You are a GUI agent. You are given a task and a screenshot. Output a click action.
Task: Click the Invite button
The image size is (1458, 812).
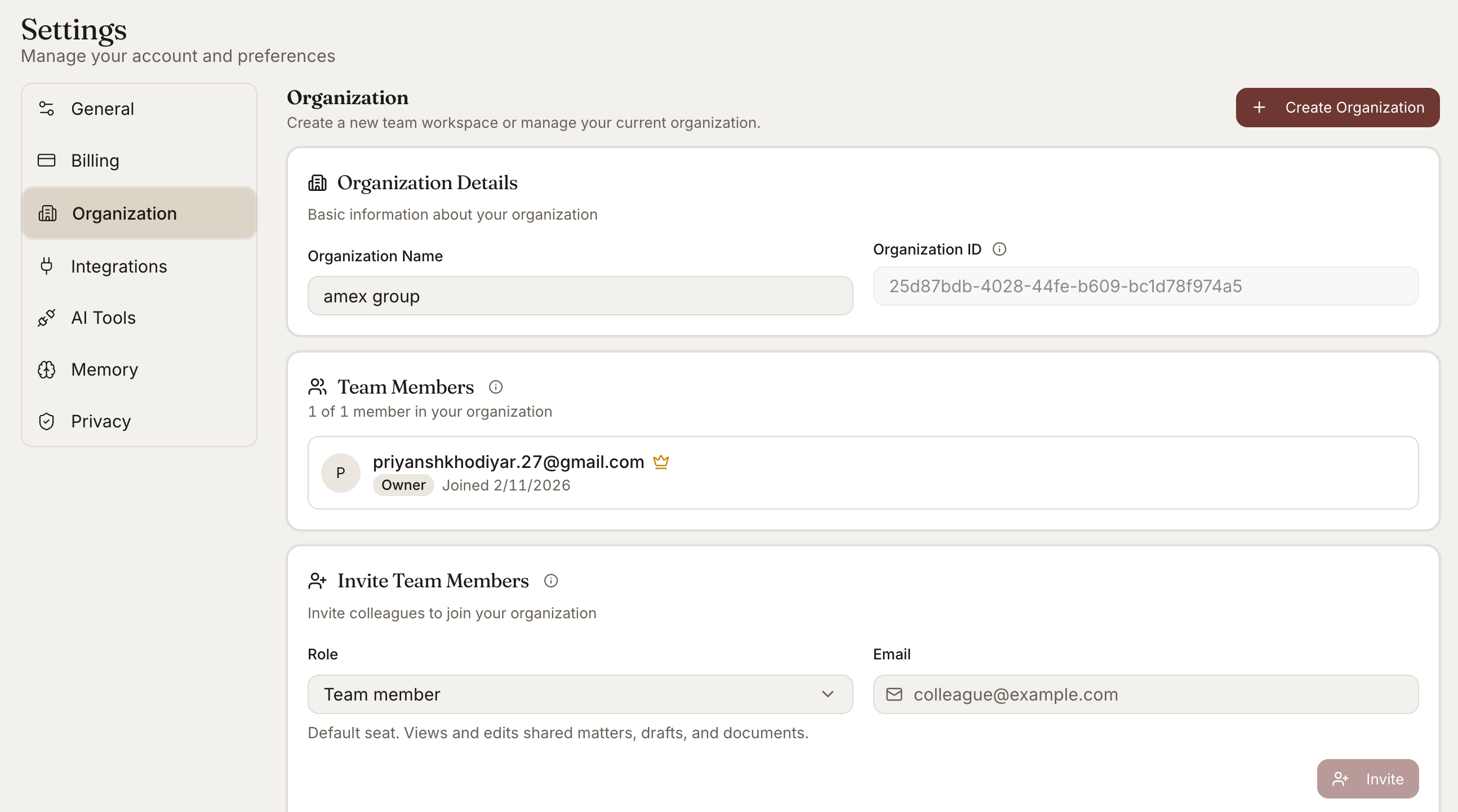1368,779
